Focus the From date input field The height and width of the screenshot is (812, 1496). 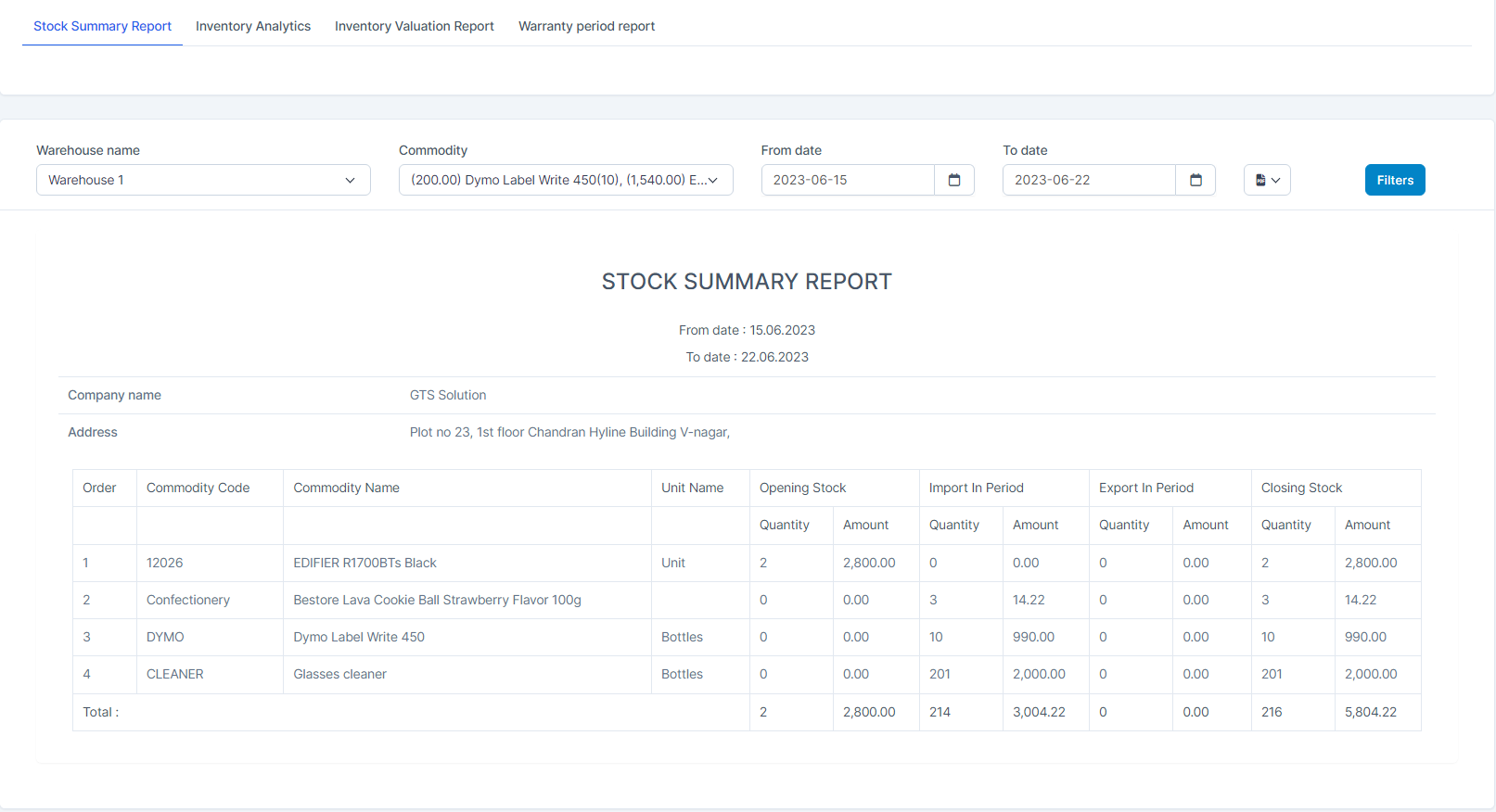848,180
